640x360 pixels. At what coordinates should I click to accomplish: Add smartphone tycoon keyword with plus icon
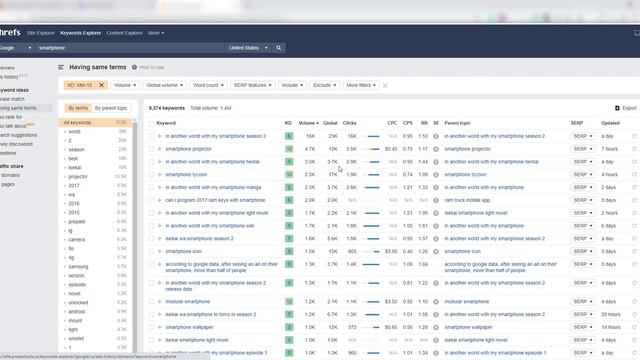160,174
